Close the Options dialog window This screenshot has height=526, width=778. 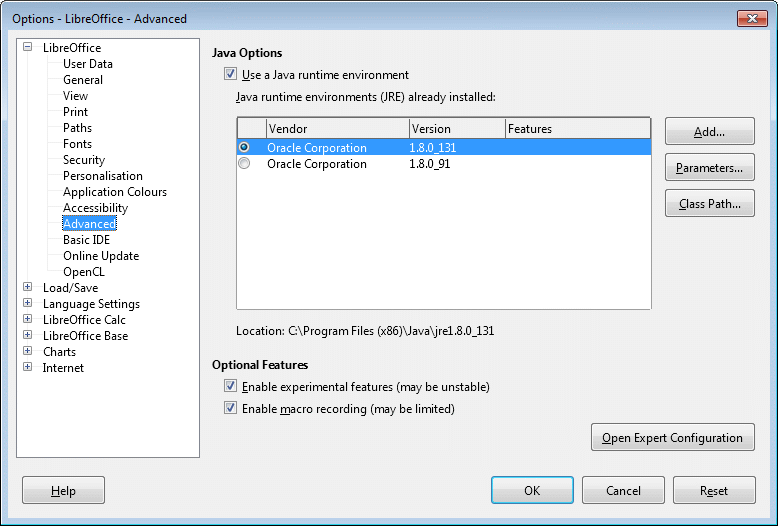752,18
